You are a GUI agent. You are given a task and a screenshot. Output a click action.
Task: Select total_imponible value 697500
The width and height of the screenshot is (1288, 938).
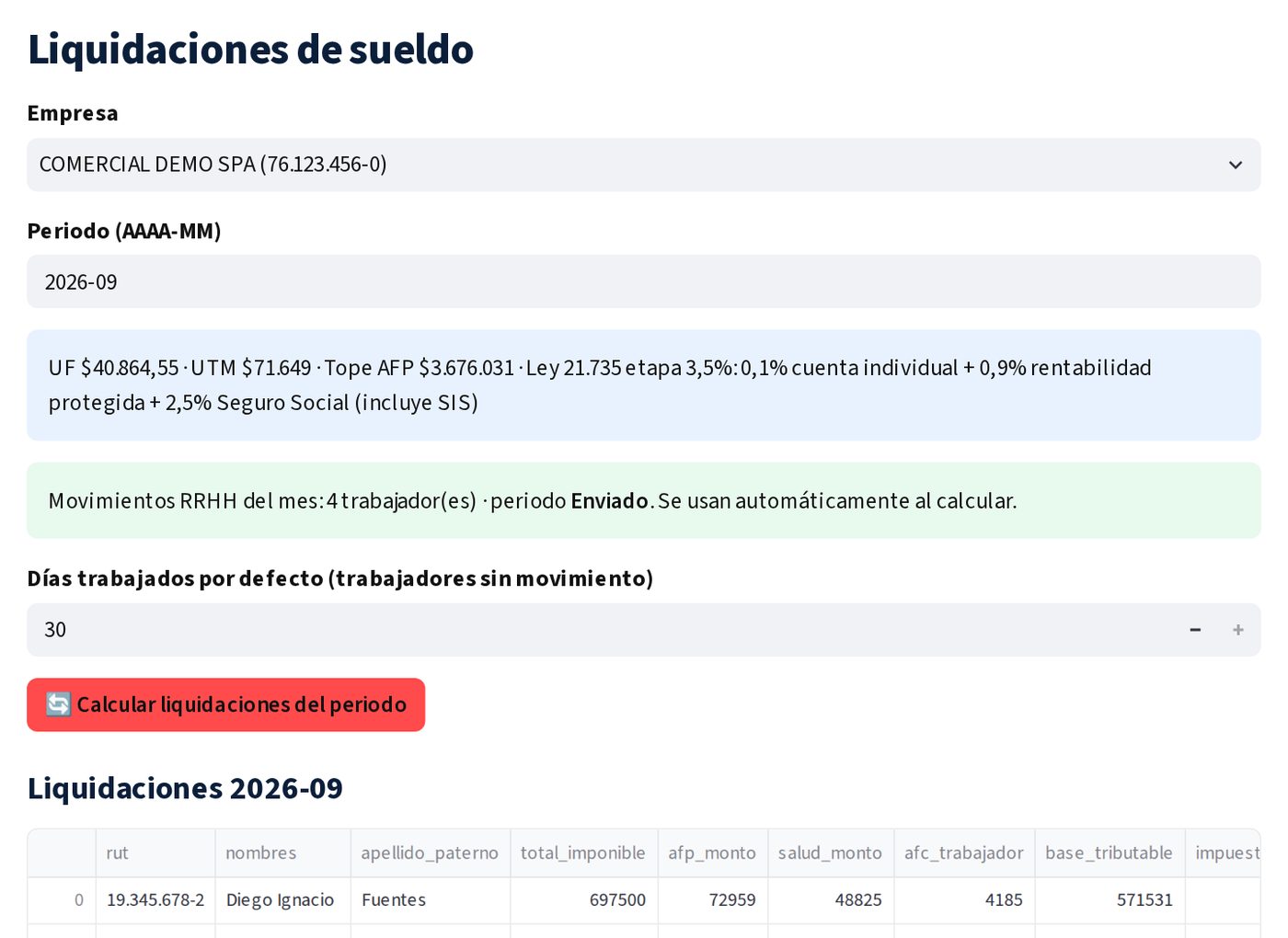(583, 900)
